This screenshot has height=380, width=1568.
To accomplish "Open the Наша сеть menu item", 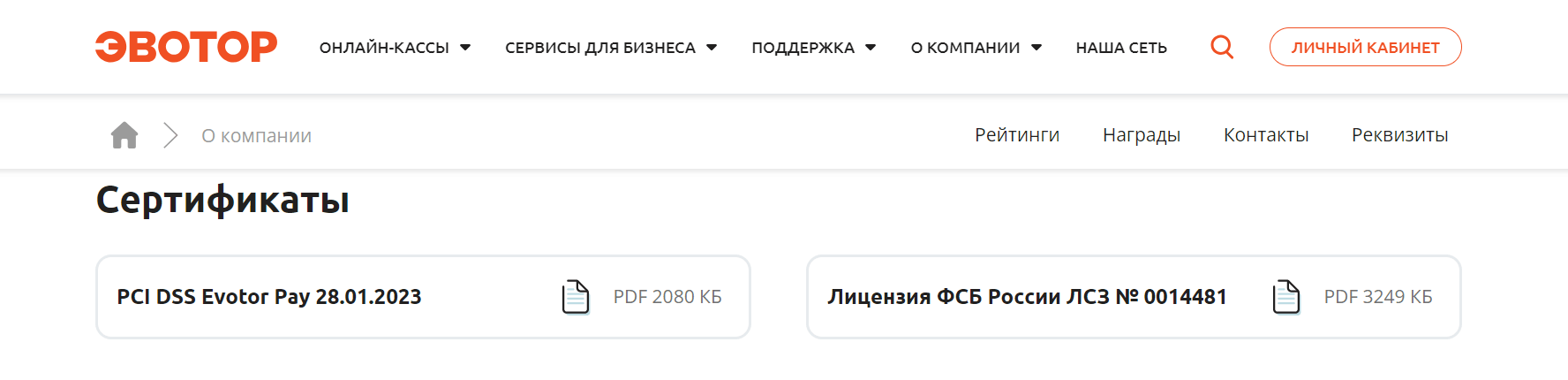I will tap(1121, 48).
